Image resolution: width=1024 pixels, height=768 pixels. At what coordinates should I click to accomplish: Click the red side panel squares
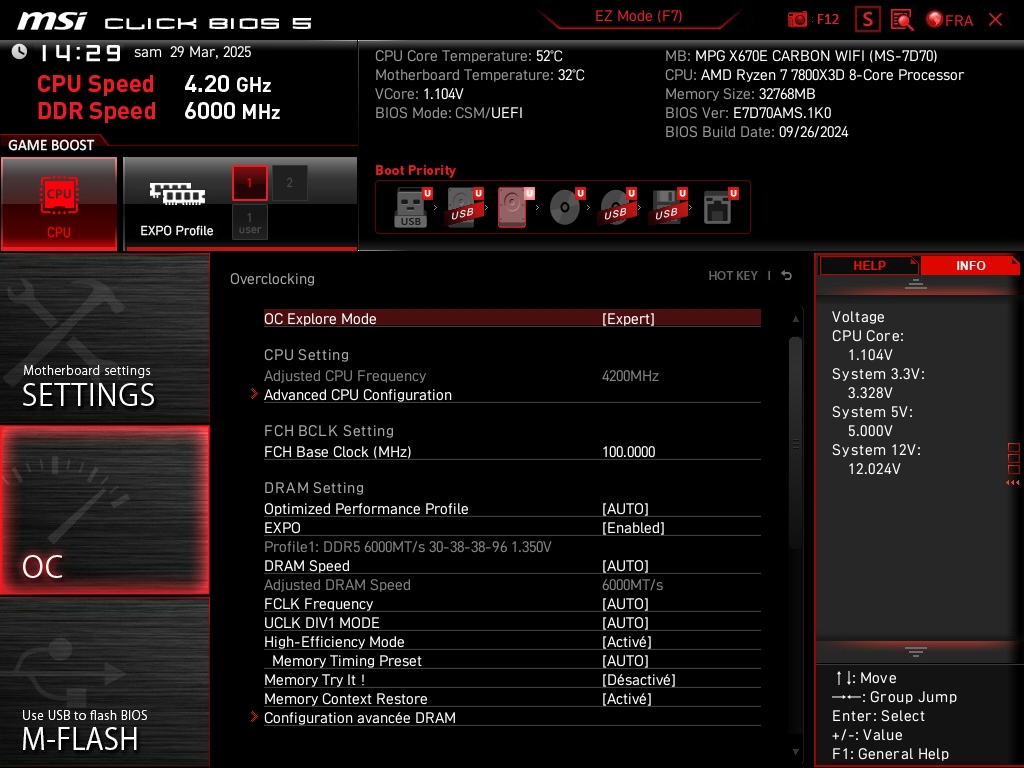(1014, 458)
